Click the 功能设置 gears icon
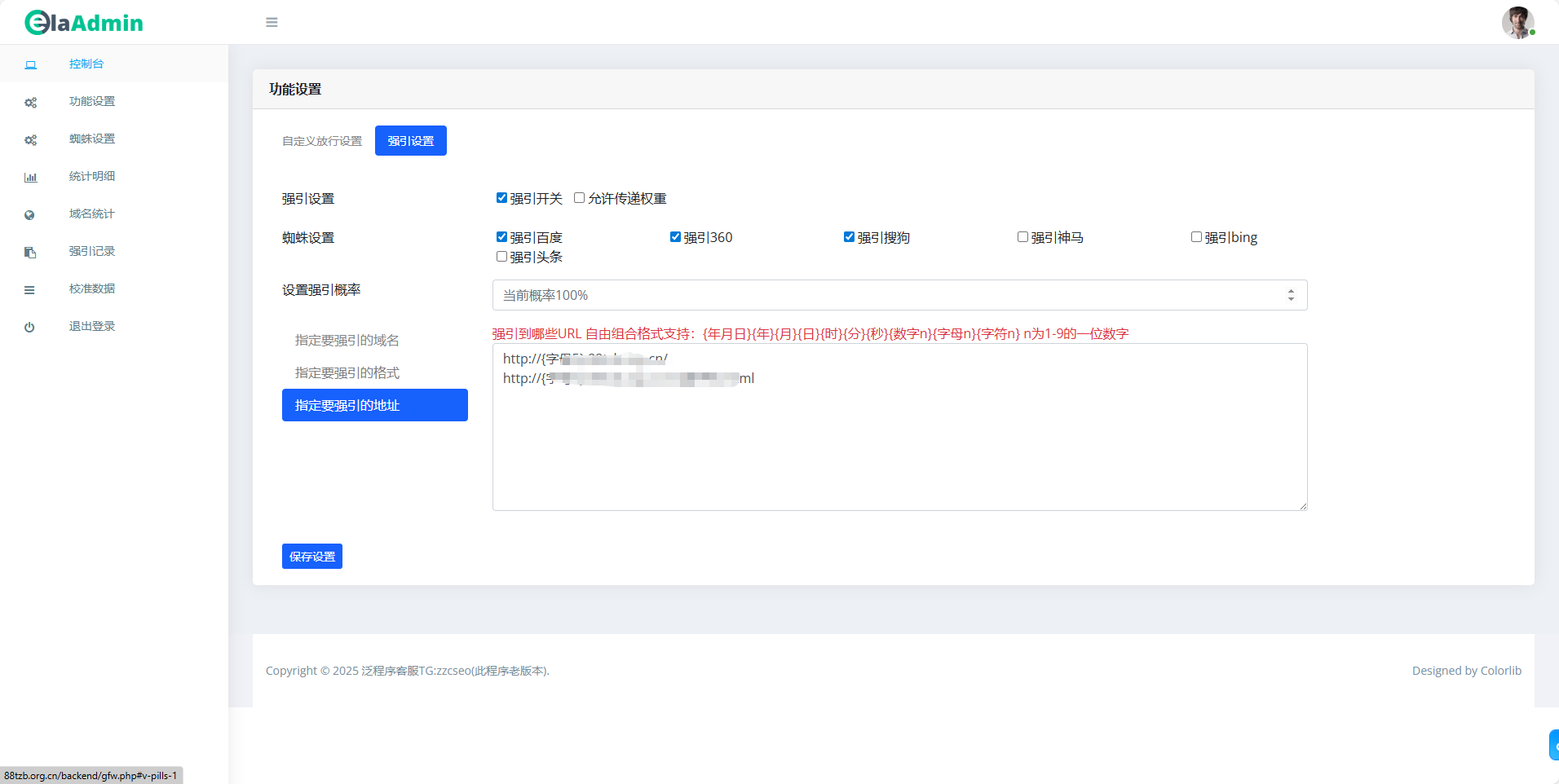1559x784 pixels. pos(30,103)
